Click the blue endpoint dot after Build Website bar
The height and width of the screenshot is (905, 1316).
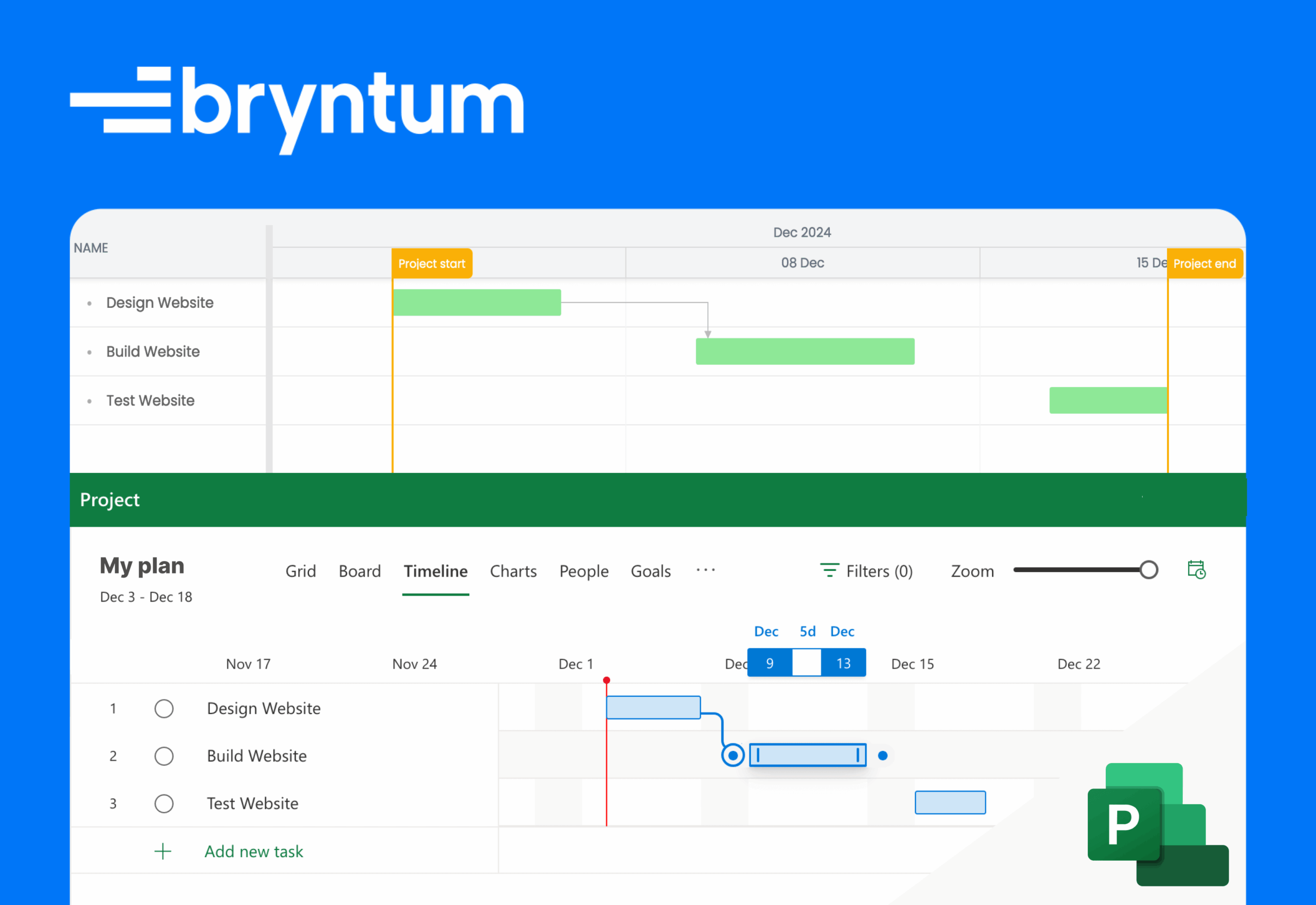[x=883, y=755]
